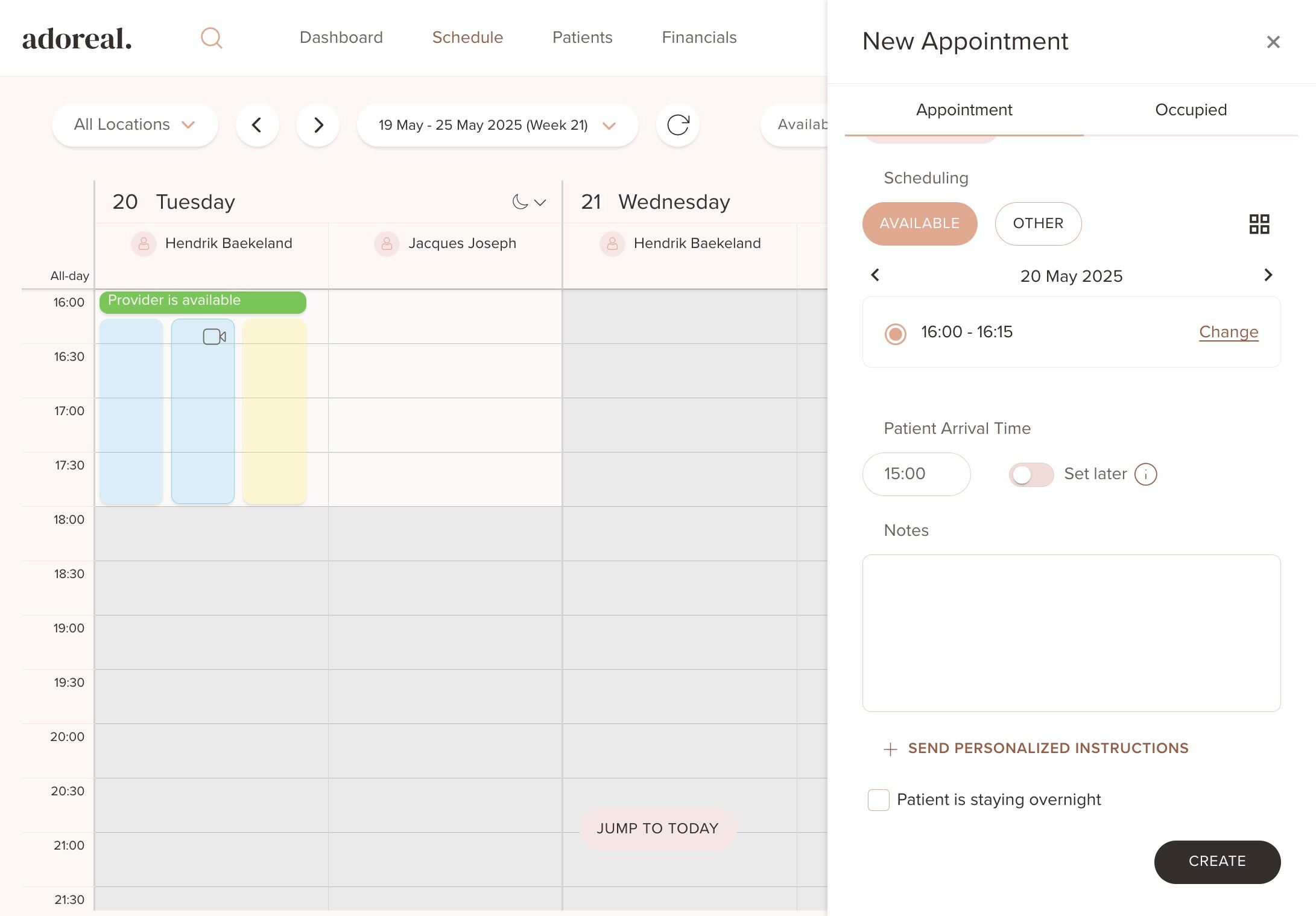Viewport: 1316px width, 916px height.
Task: Check Patient is staying overnight
Action: tap(878, 800)
